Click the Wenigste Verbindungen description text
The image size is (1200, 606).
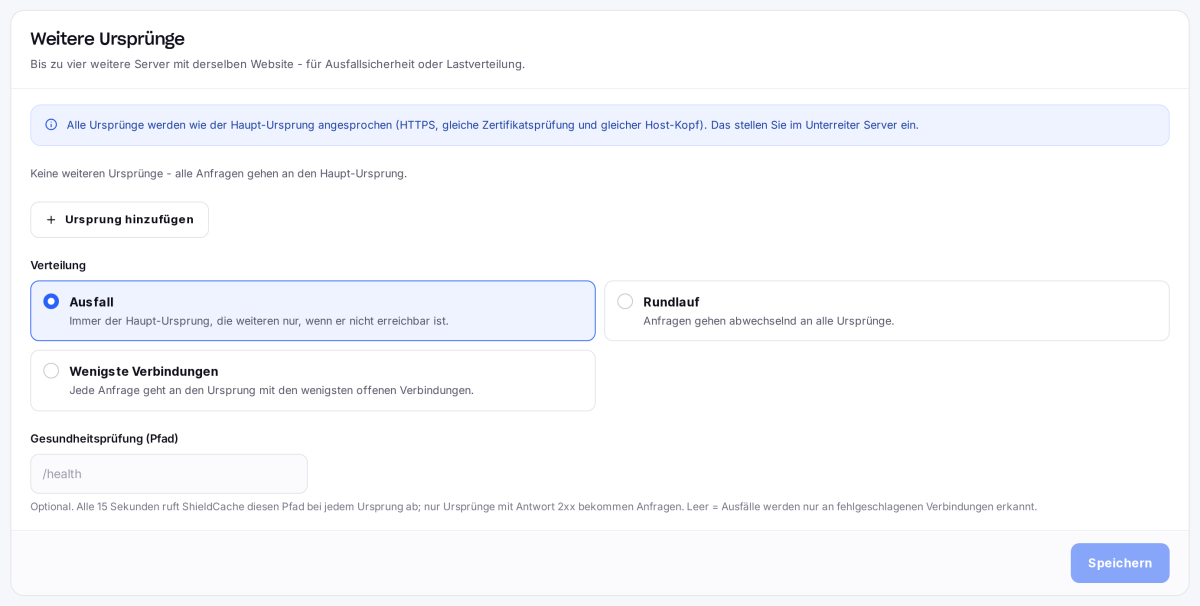271,390
